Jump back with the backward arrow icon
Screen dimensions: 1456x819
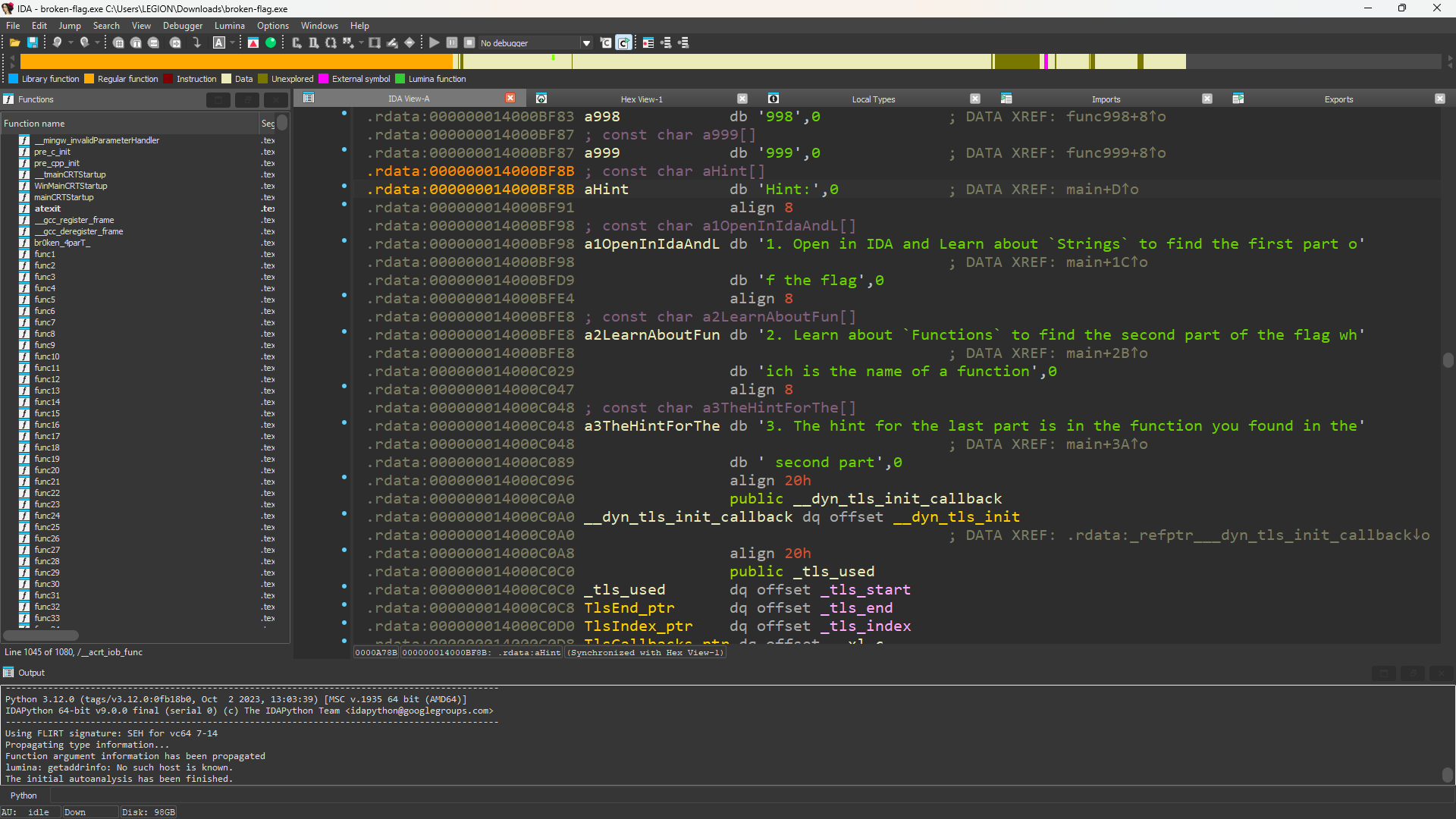pyautogui.click(x=58, y=43)
